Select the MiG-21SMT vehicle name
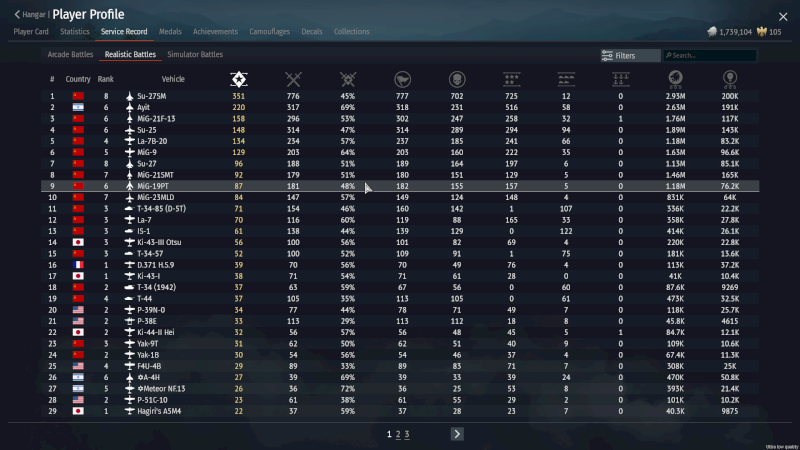The width and height of the screenshot is (800, 450). 156,175
